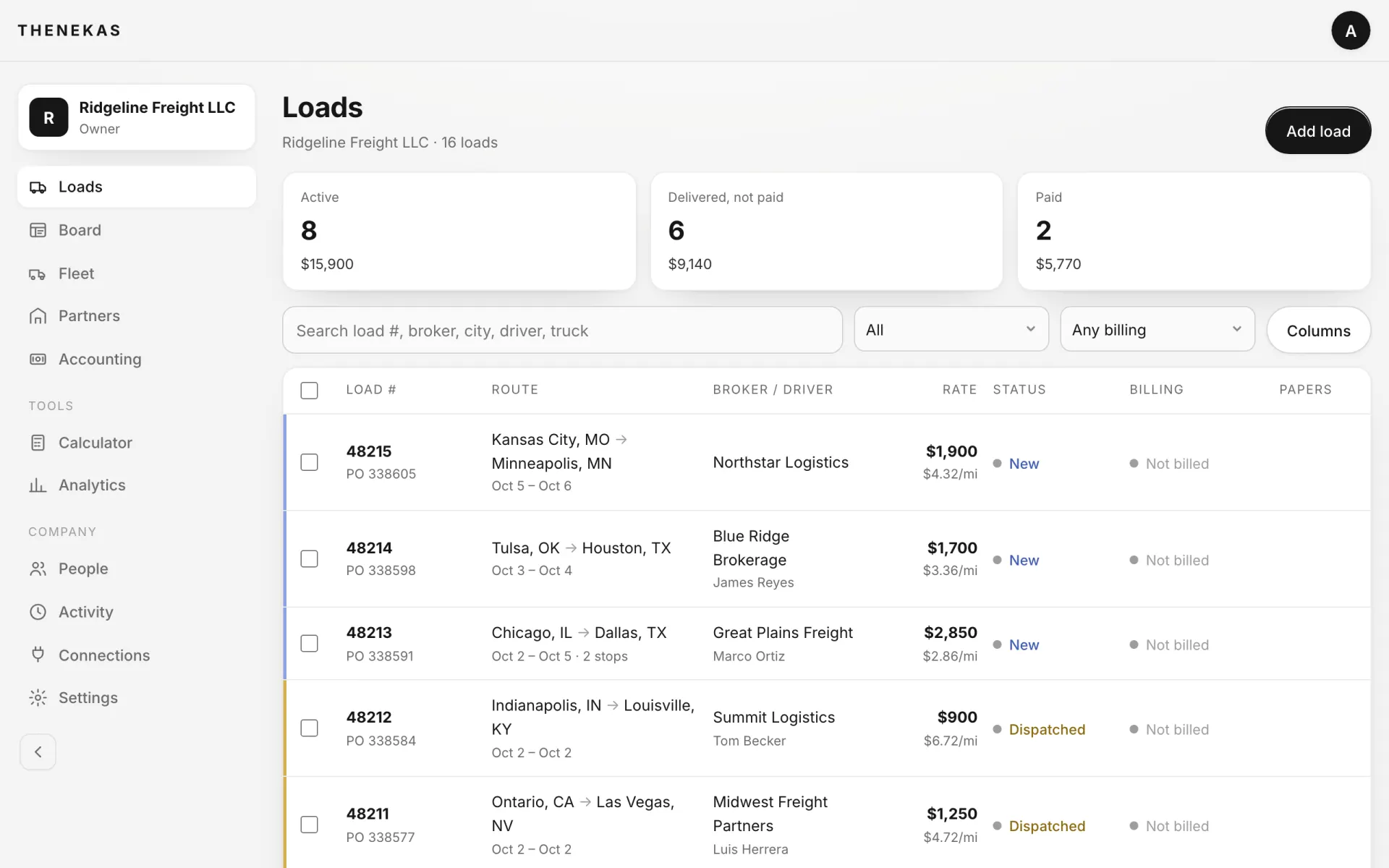Toggle the select-all checkbox in the table header
1389x868 pixels.
pos(309,391)
